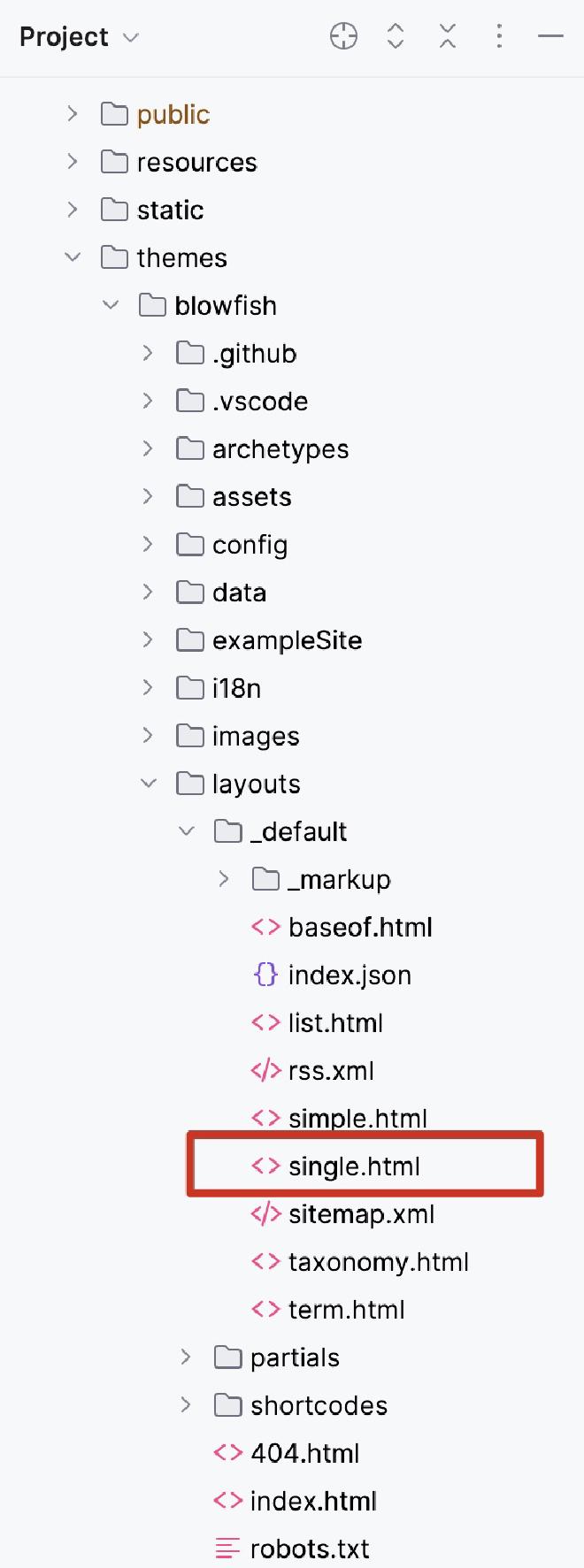The height and width of the screenshot is (1568, 584).
Task: Expand the partials folder
Action: (186, 1357)
